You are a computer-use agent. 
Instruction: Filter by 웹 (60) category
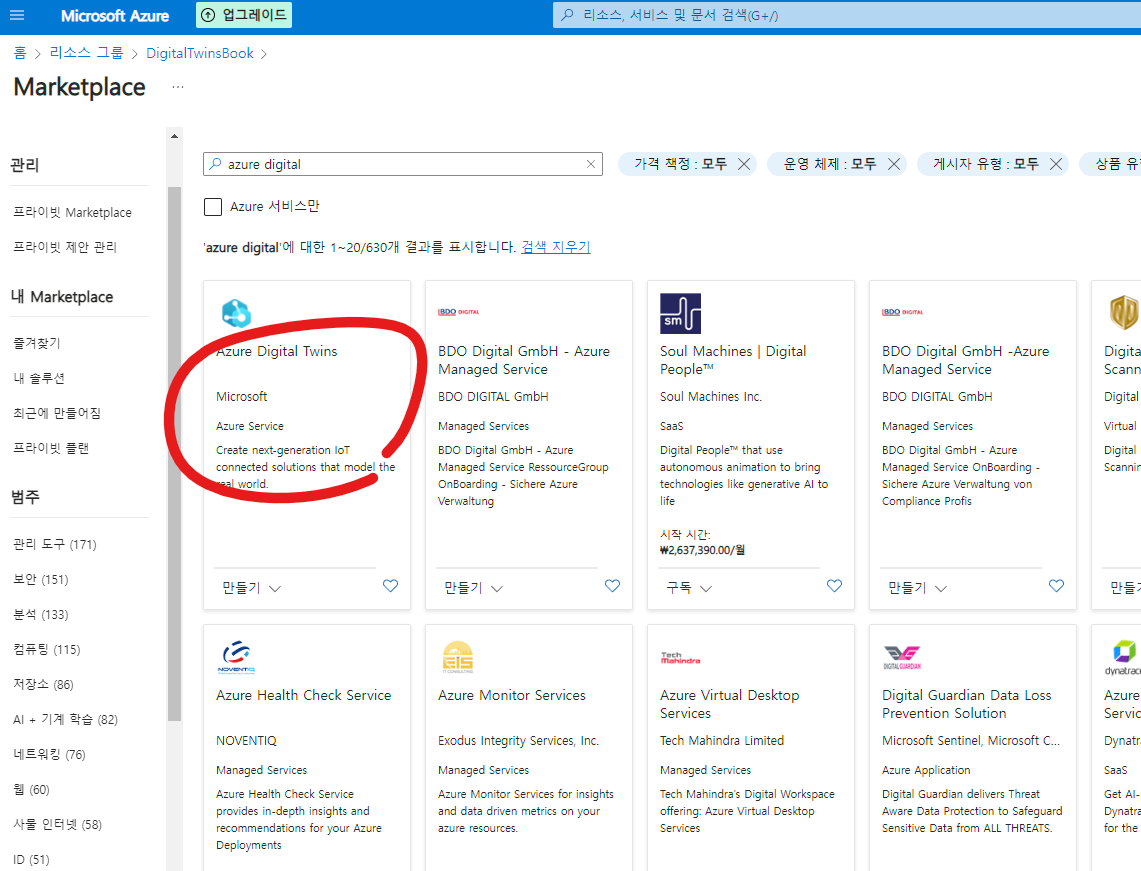point(31,790)
